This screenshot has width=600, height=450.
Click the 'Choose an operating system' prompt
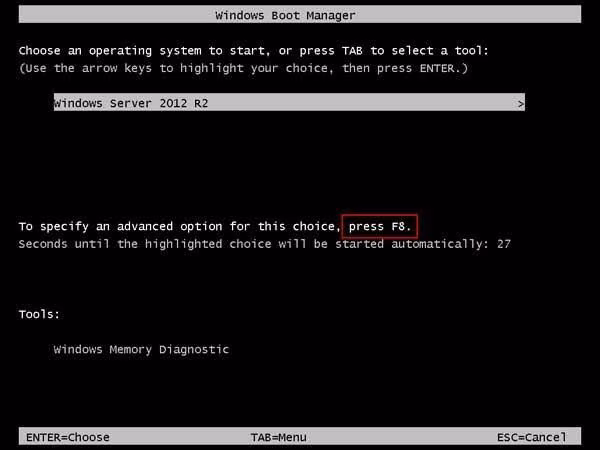click(254, 51)
